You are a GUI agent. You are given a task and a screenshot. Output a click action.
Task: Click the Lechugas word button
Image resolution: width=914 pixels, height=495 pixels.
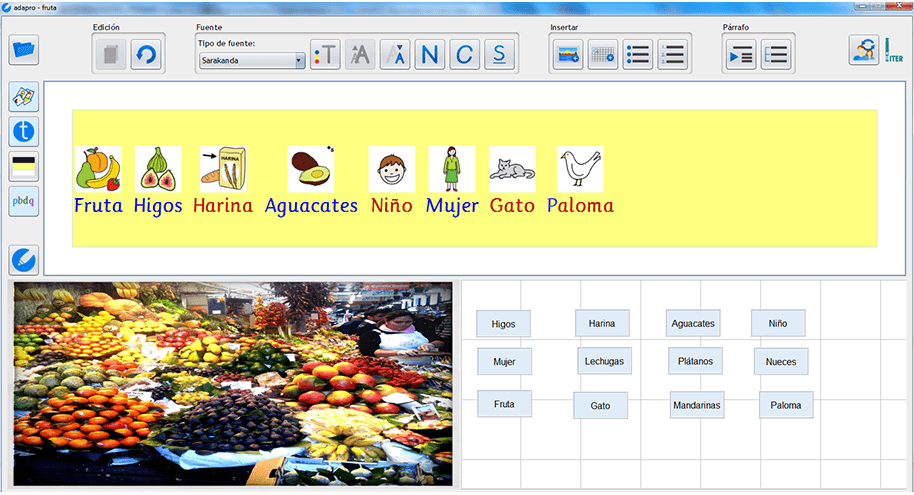tap(604, 361)
